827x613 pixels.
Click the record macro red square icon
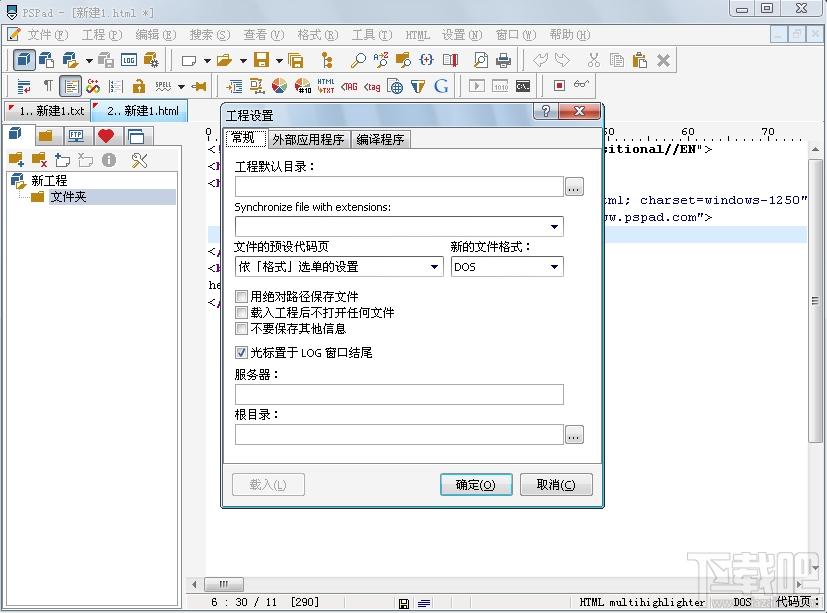(559, 85)
